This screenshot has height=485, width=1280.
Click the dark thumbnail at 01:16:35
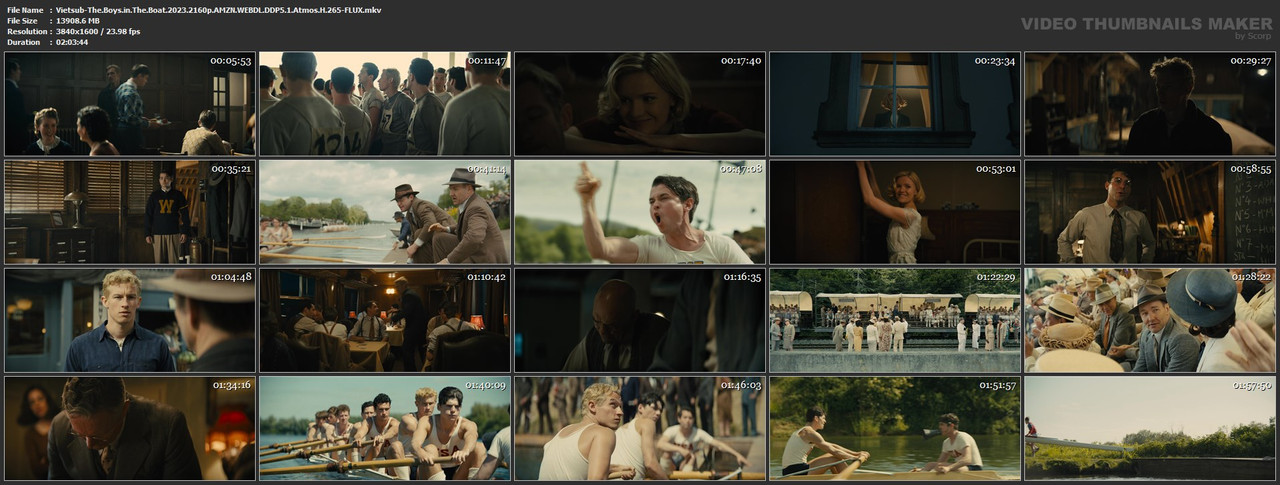point(640,320)
